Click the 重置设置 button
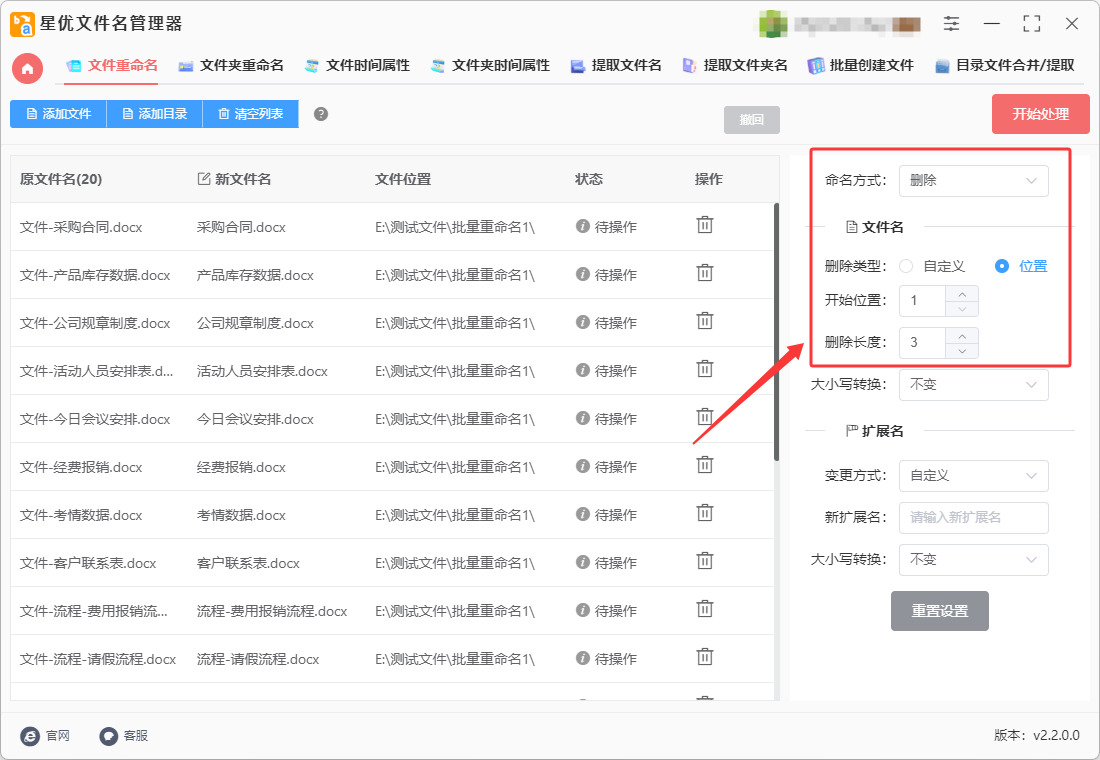The width and height of the screenshot is (1100, 760). point(939,611)
